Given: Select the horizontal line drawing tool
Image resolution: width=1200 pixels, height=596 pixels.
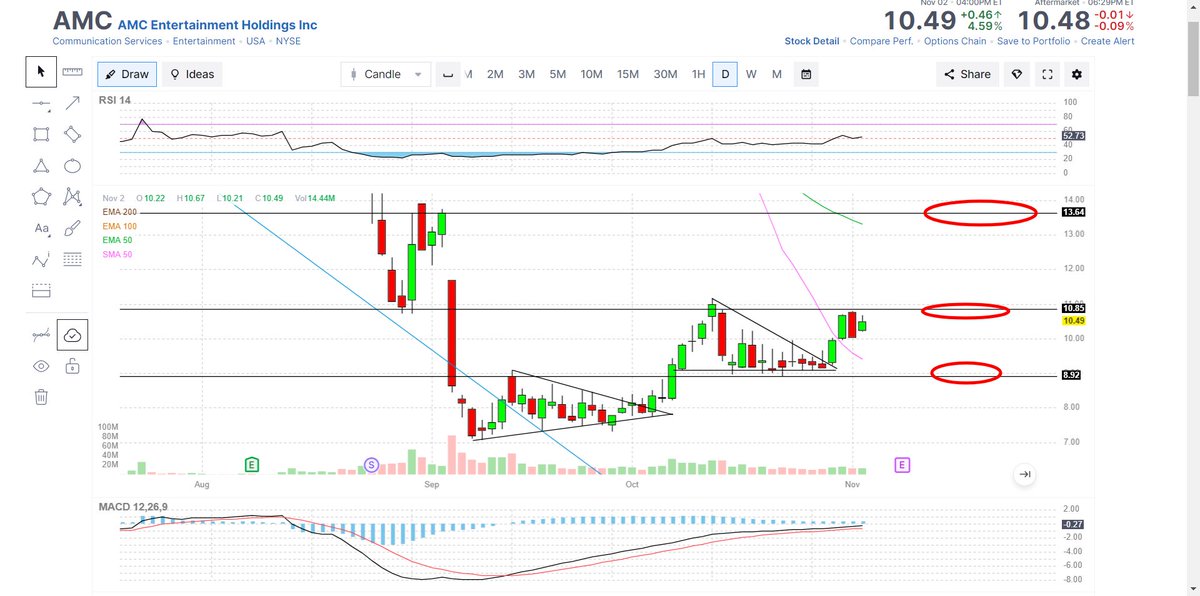Looking at the screenshot, I should tap(41, 103).
